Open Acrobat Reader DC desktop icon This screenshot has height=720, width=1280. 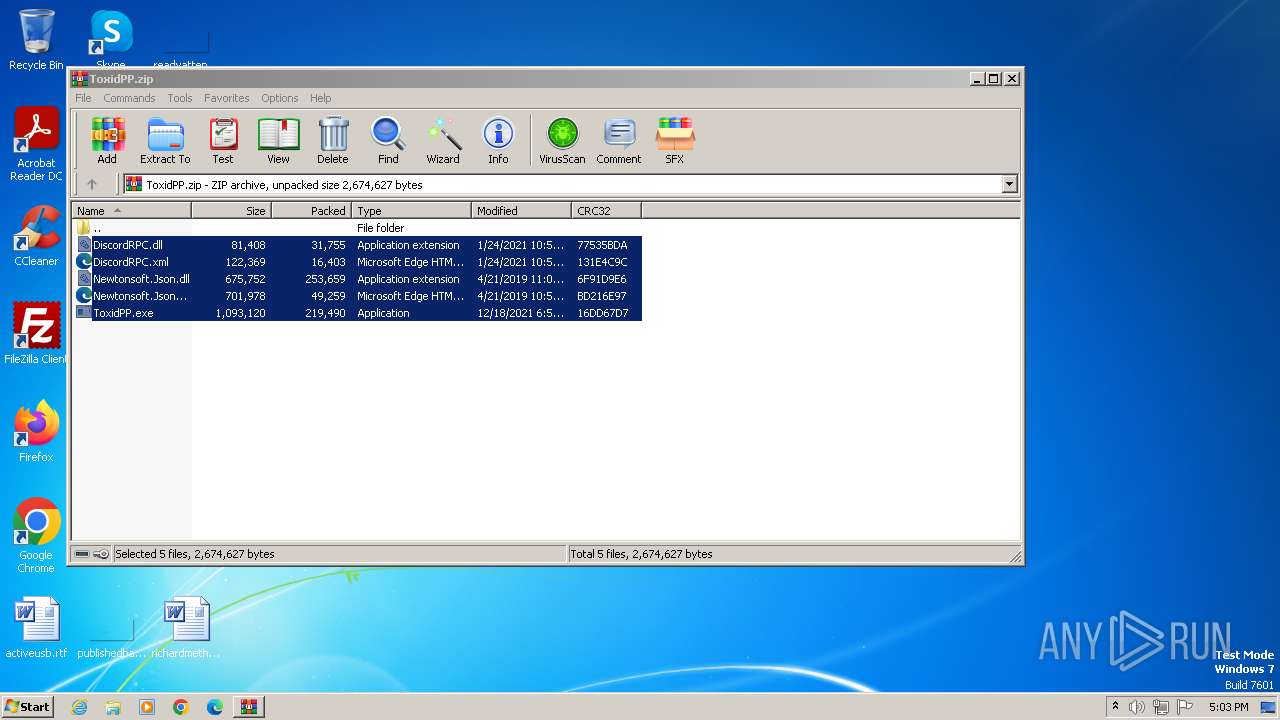[x=36, y=145]
